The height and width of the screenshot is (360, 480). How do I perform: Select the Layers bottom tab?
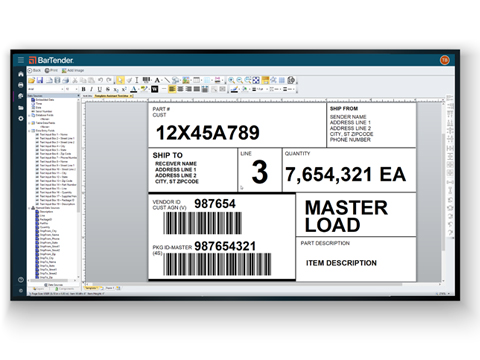(x=38, y=289)
